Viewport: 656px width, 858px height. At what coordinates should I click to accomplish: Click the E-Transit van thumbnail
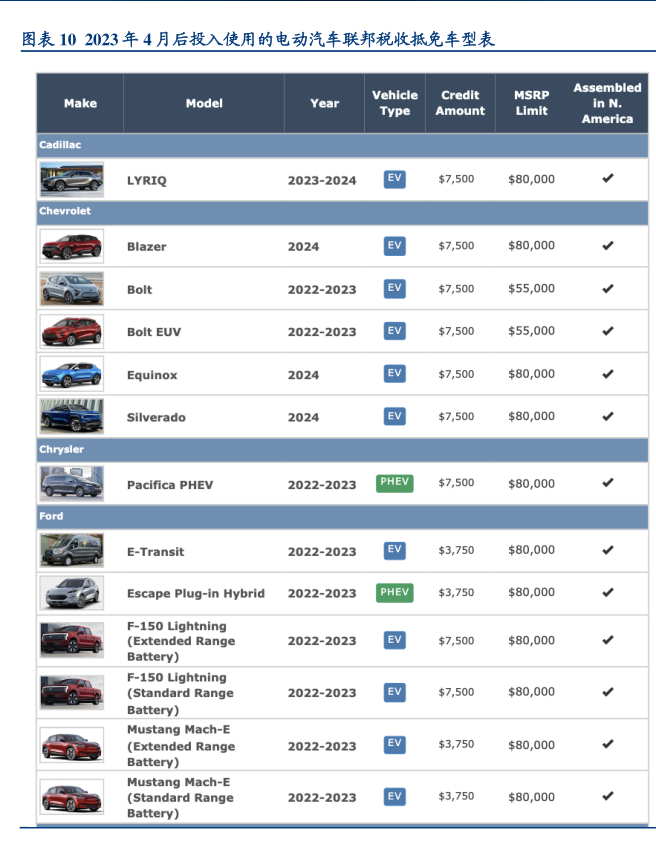(72, 550)
